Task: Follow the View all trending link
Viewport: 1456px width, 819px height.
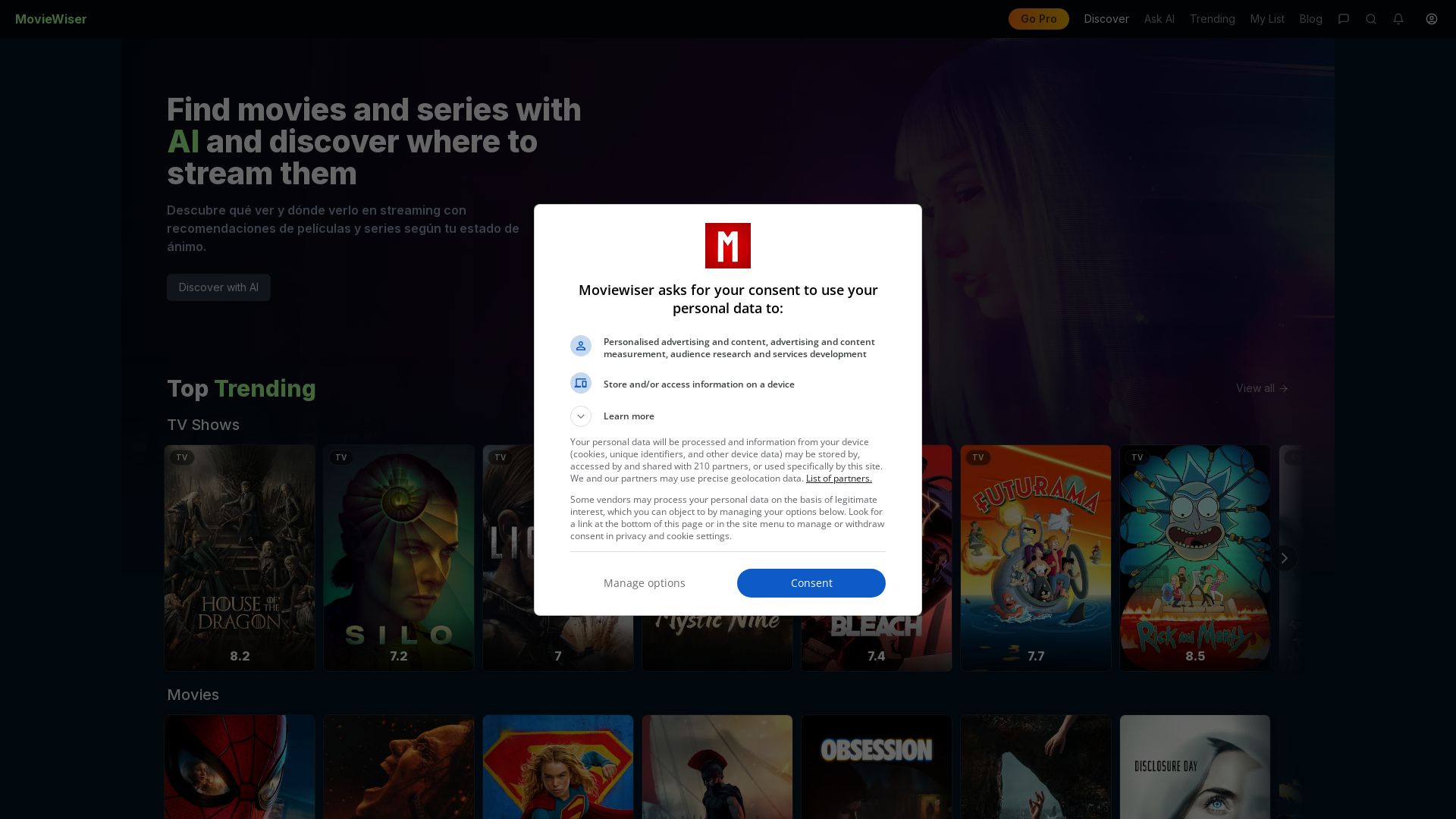Action: [1262, 388]
